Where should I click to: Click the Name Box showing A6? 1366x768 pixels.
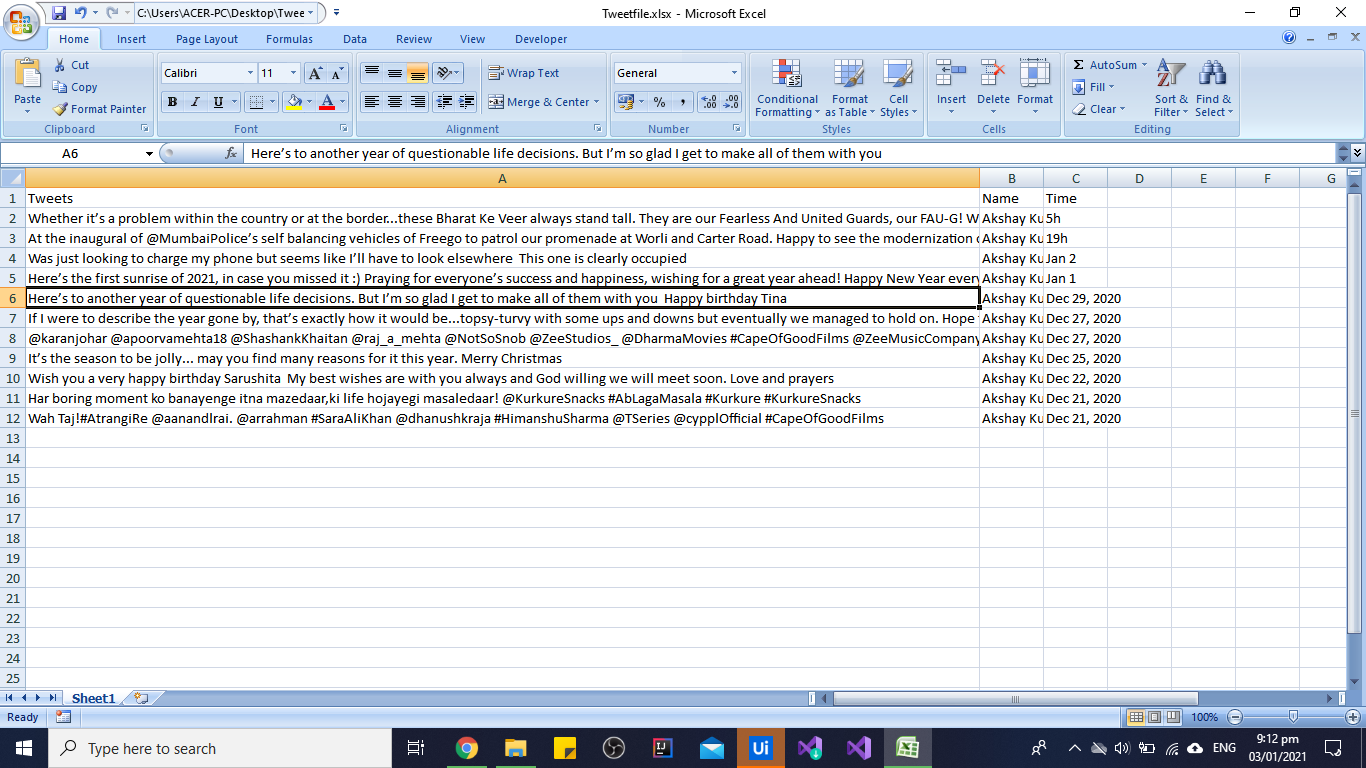click(70, 153)
